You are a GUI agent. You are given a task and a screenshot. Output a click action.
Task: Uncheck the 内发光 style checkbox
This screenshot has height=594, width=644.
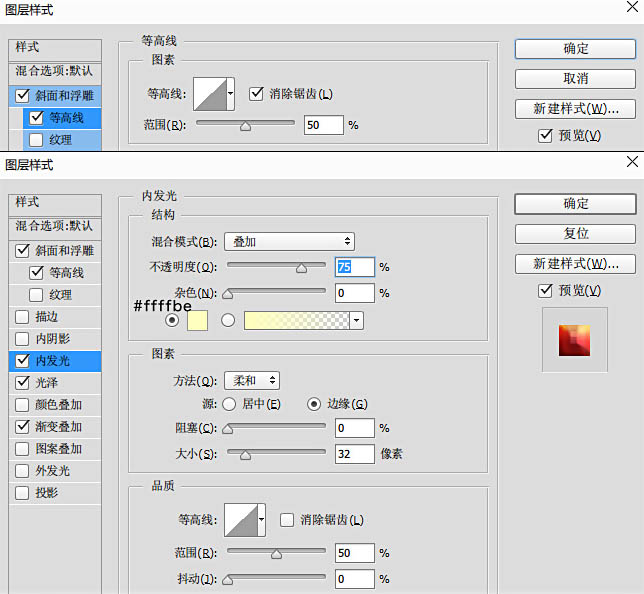(x=22, y=361)
